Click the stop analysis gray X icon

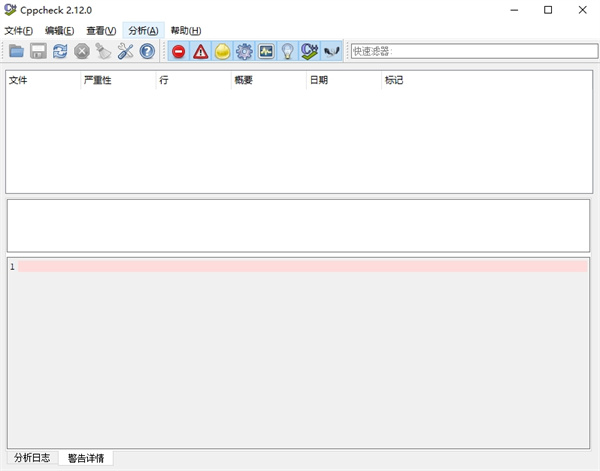pyautogui.click(x=82, y=51)
